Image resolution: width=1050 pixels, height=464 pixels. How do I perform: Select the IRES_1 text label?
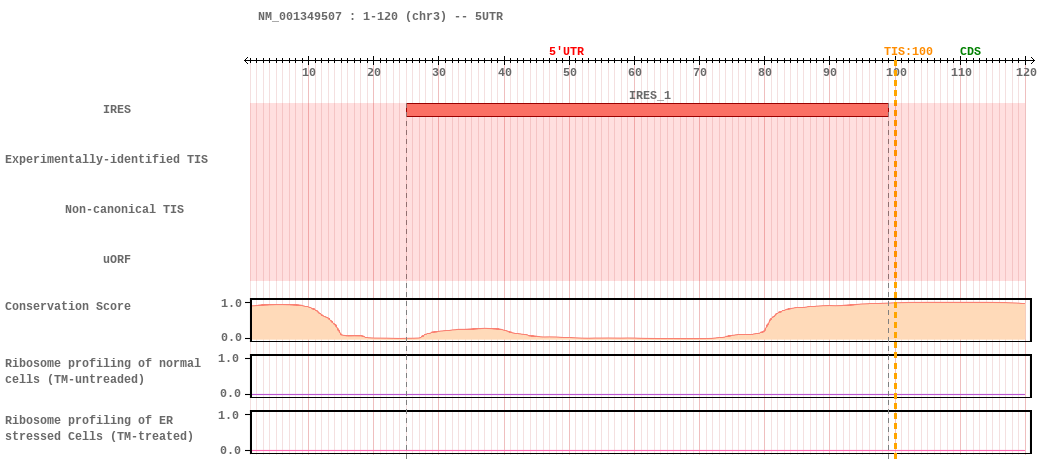coord(649,96)
